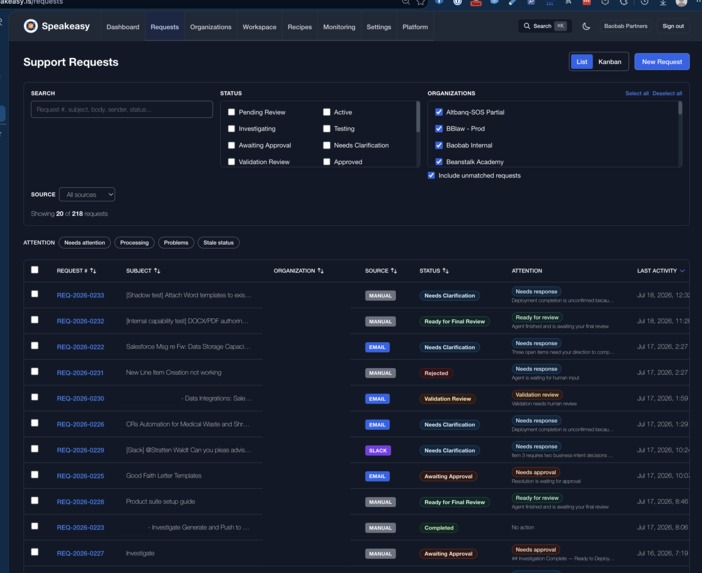Go to the Dashboard nav item
The height and width of the screenshot is (573, 702).
[123, 27]
